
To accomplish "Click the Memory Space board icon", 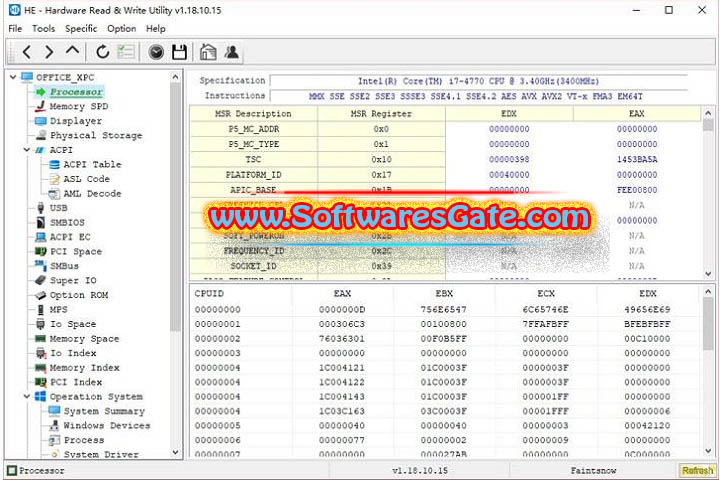I will (x=41, y=339).
